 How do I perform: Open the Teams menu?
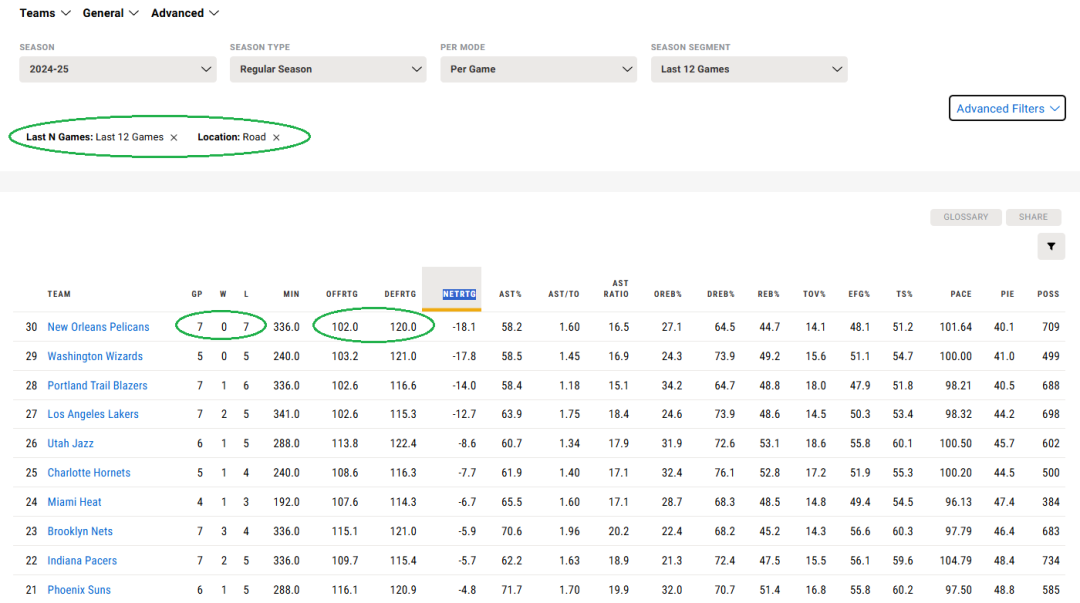tap(45, 13)
